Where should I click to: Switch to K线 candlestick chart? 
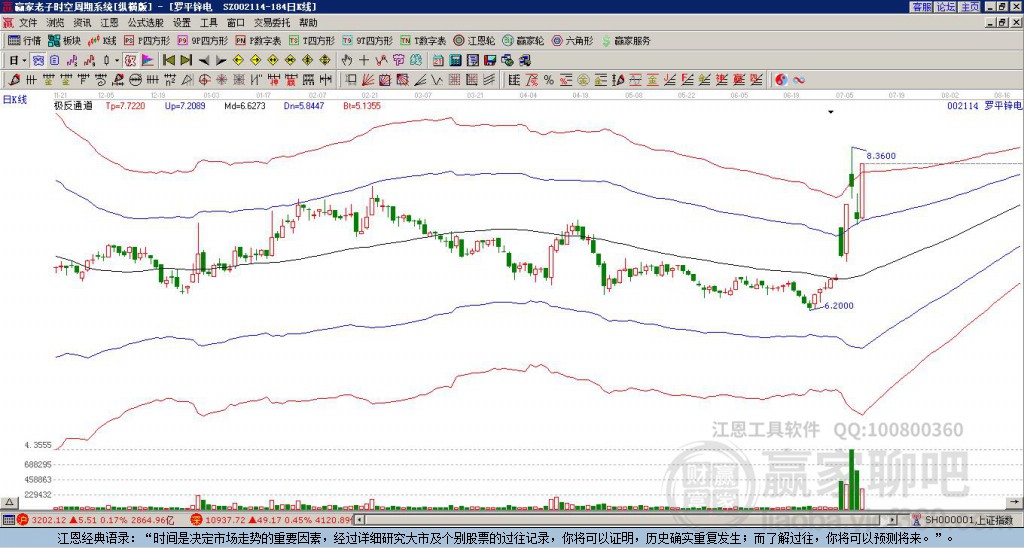(101, 40)
